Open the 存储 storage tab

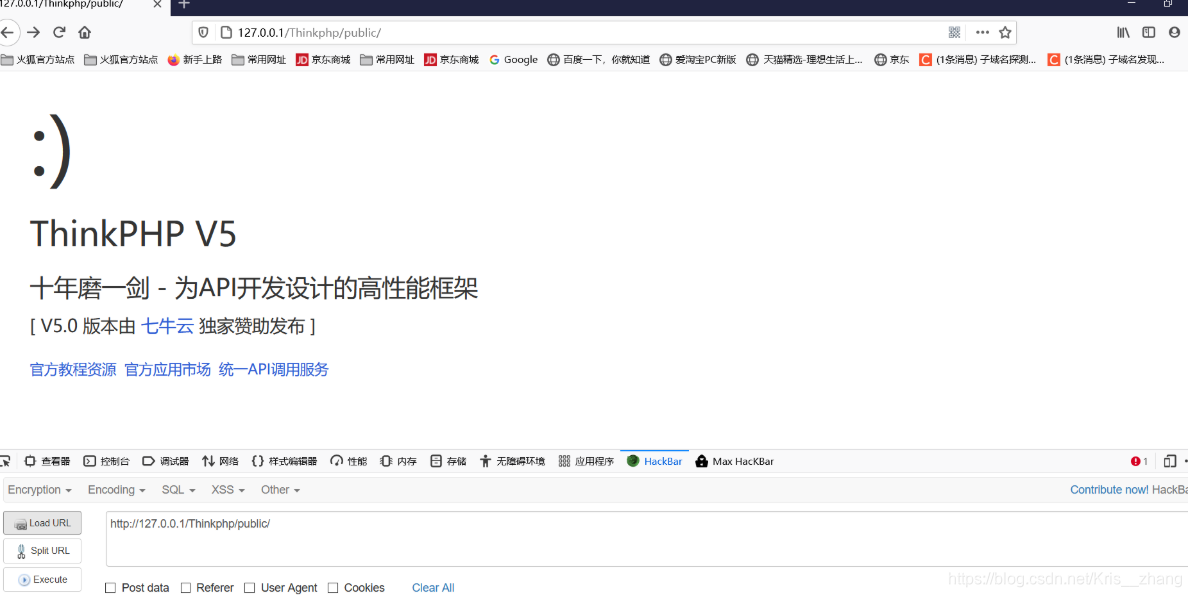[448, 461]
